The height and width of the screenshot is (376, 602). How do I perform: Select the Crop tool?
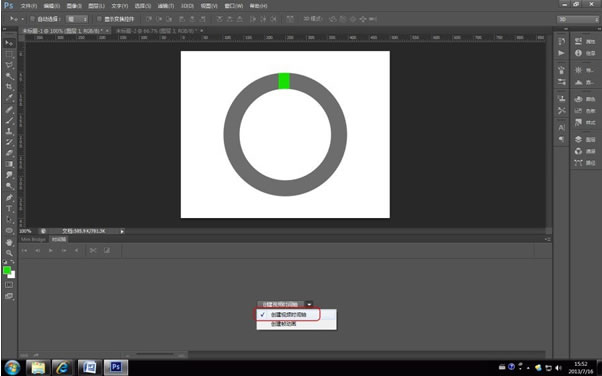click(9, 87)
